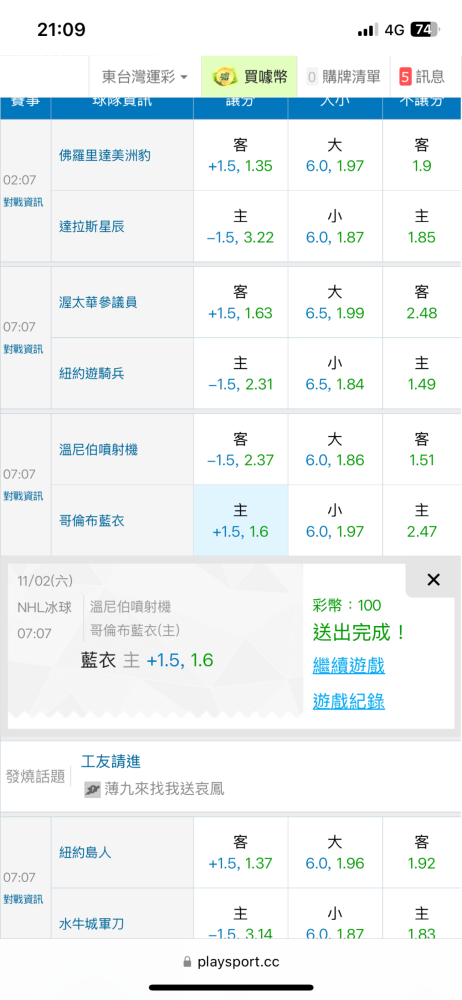462x1000 pixels.
Task: Click the 遊戲紀錄 link
Action: pos(348,702)
